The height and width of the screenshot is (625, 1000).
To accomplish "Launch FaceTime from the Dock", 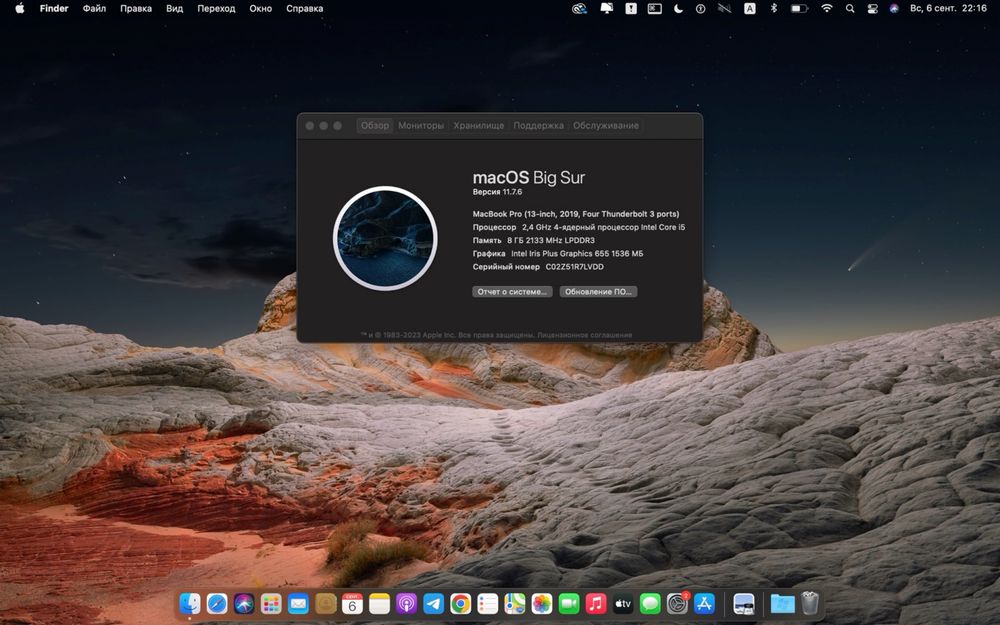I will click(569, 603).
